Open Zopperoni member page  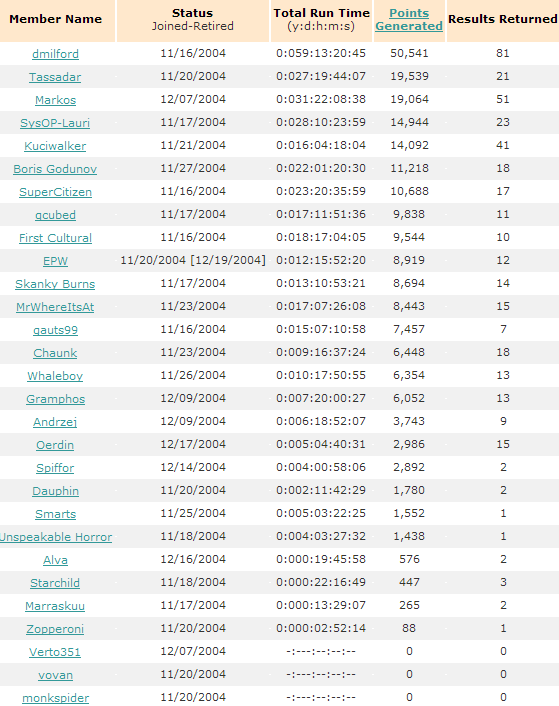tap(55, 629)
